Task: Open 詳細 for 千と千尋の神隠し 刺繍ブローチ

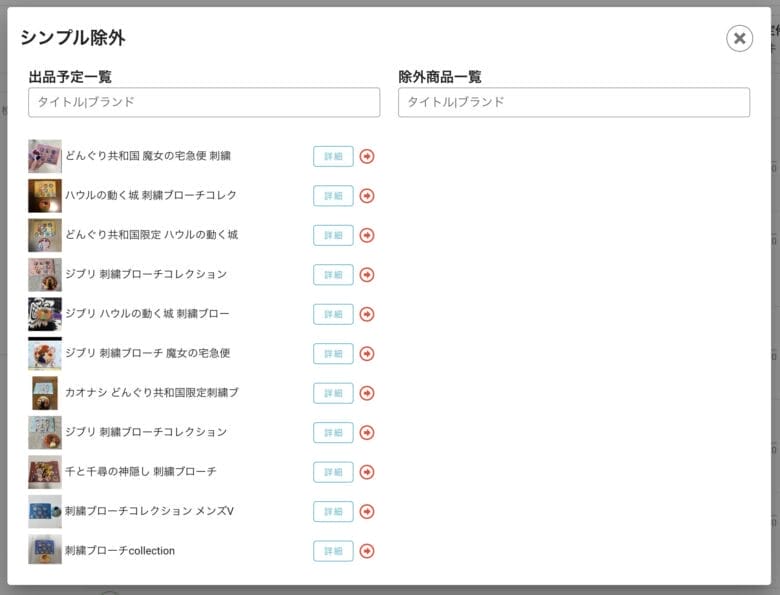Action: [x=333, y=472]
